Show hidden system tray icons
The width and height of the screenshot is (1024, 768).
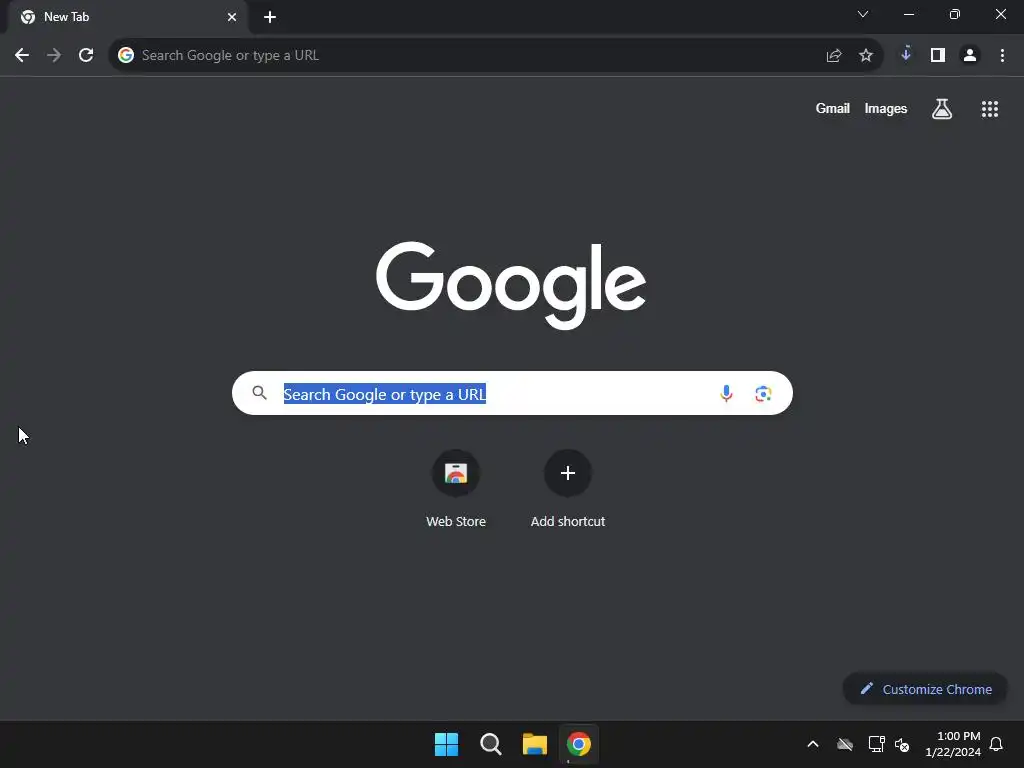tap(813, 744)
